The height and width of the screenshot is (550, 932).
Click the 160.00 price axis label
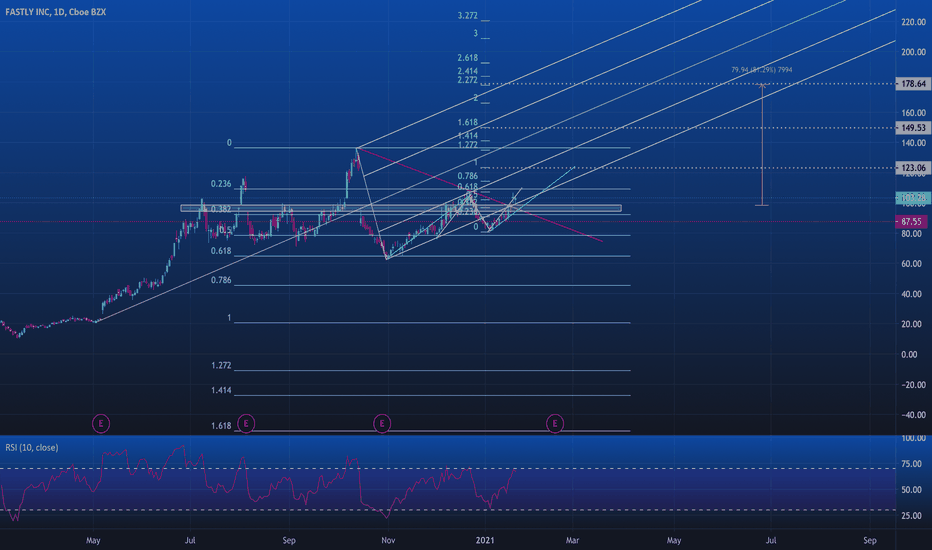pyautogui.click(x=913, y=113)
